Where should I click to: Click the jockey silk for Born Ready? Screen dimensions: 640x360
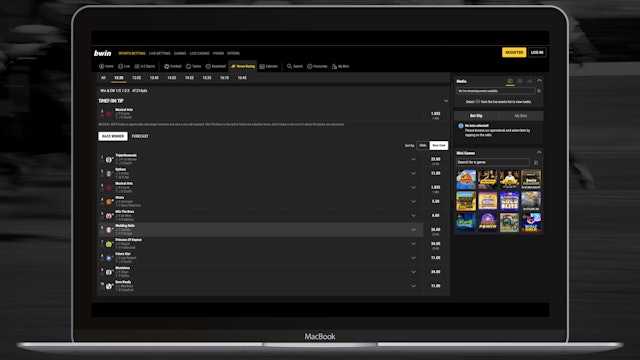coord(109,286)
